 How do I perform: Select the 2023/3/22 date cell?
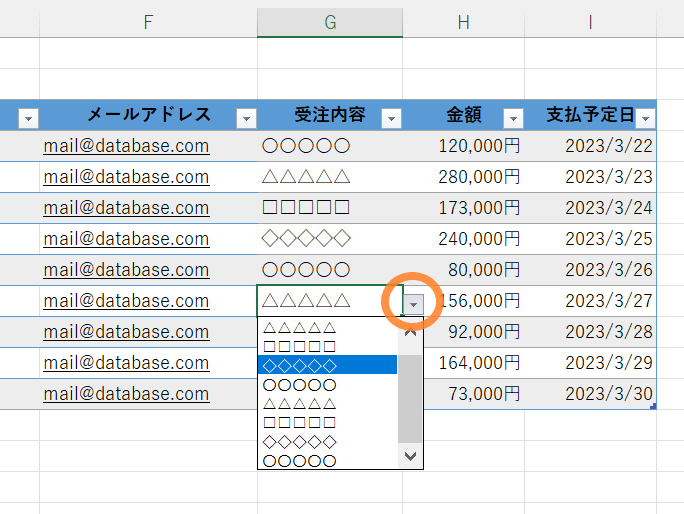590,146
